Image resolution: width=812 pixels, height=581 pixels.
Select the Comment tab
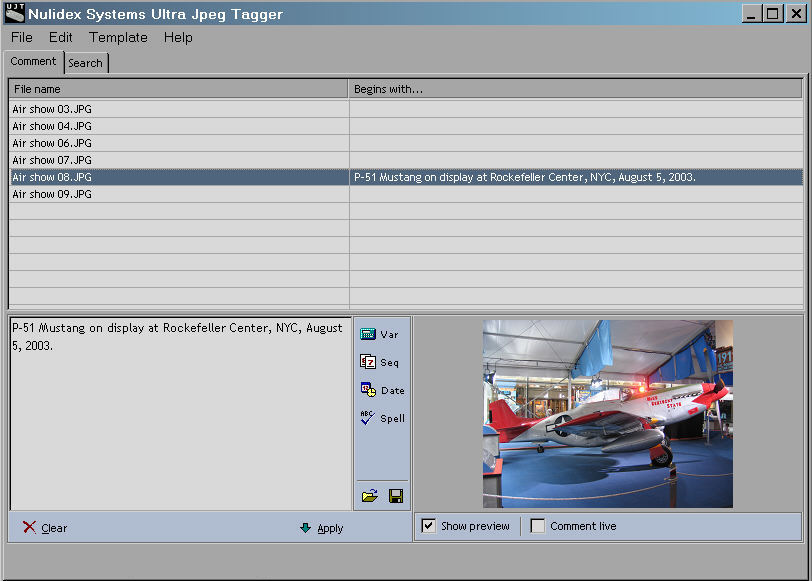coord(33,61)
